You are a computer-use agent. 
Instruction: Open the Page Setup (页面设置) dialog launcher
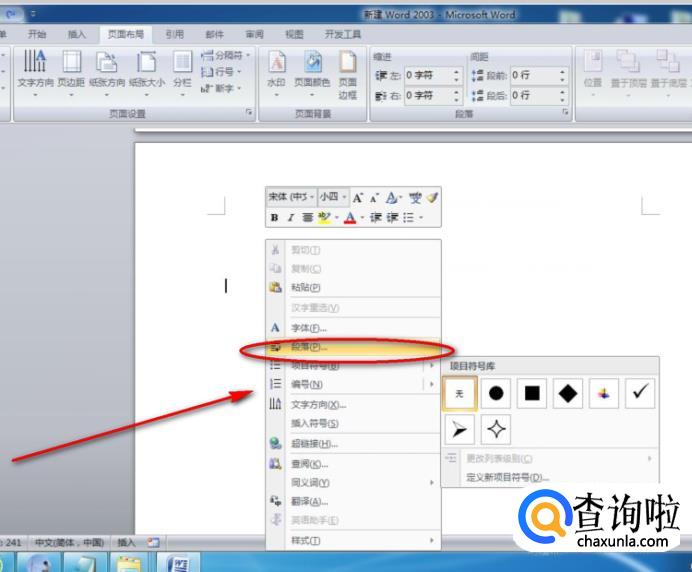pos(249,113)
